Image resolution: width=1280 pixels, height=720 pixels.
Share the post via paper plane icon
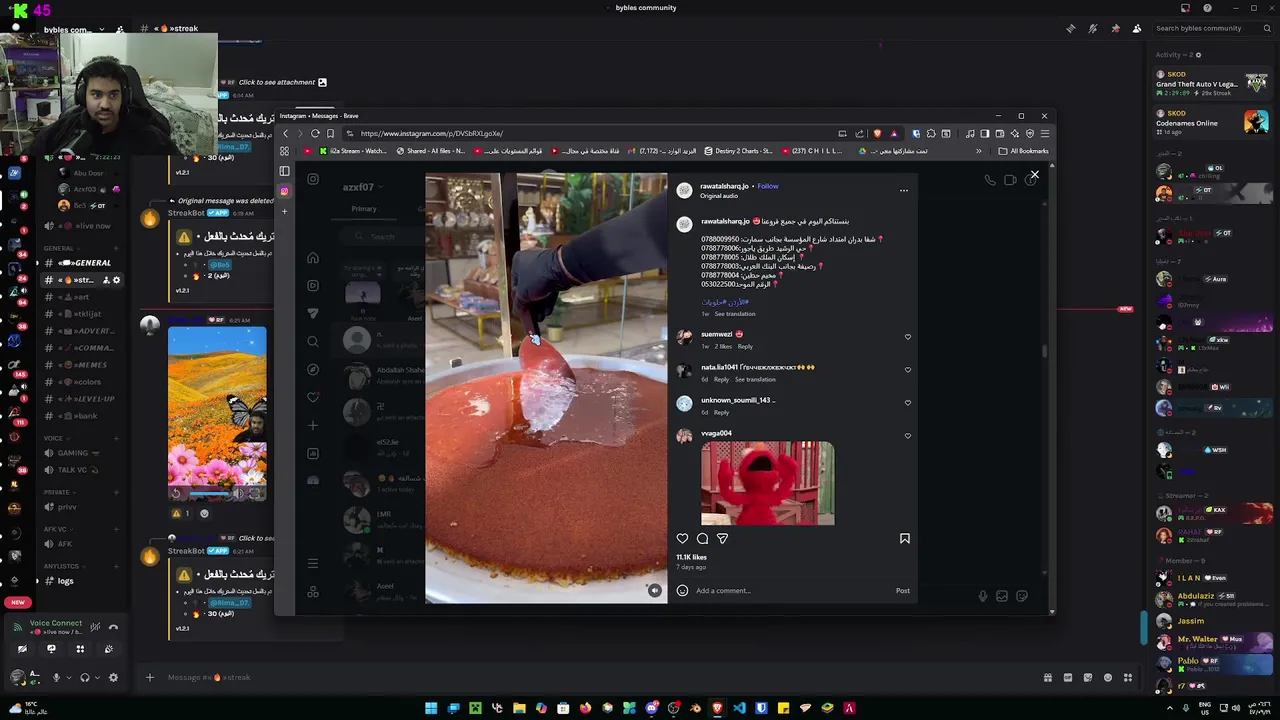point(722,538)
